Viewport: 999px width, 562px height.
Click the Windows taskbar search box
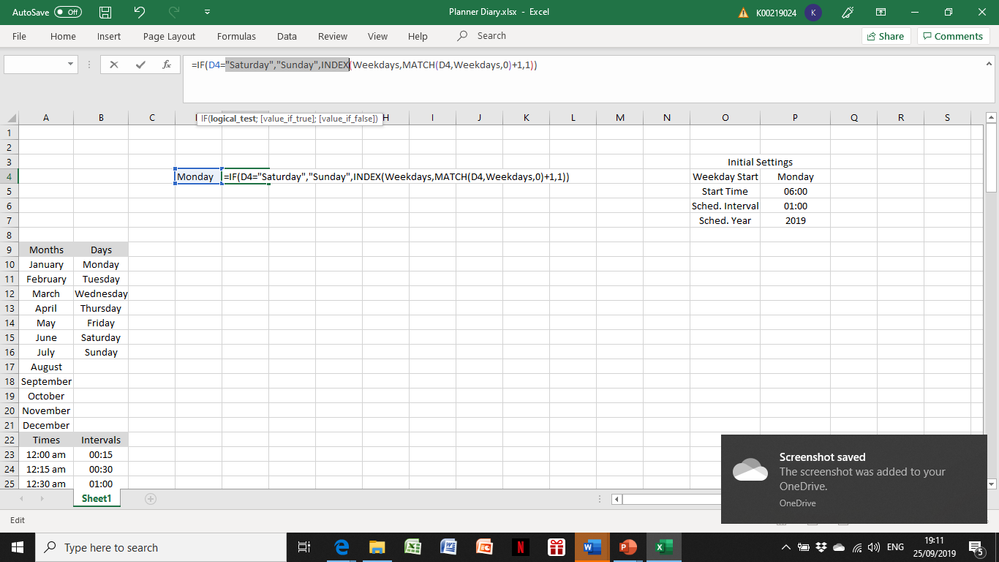pos(161,547)
